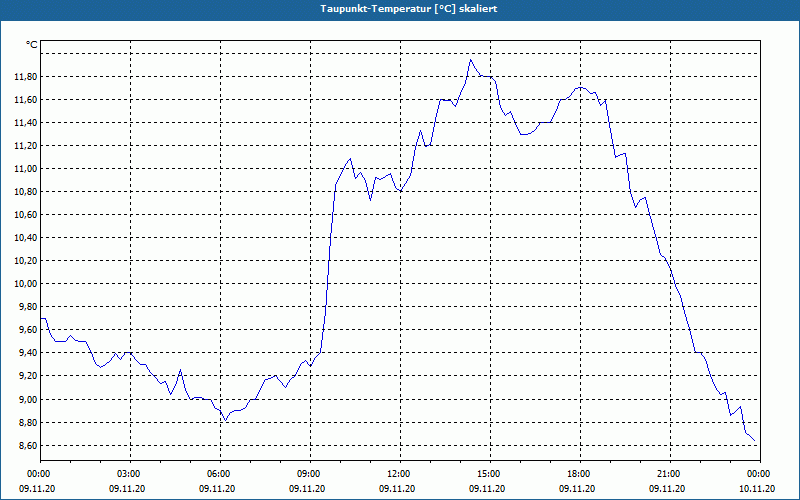Select the 11,40 y-axis label
The height and width of the screenshot is (500, 800).
[x=25, y=123]
